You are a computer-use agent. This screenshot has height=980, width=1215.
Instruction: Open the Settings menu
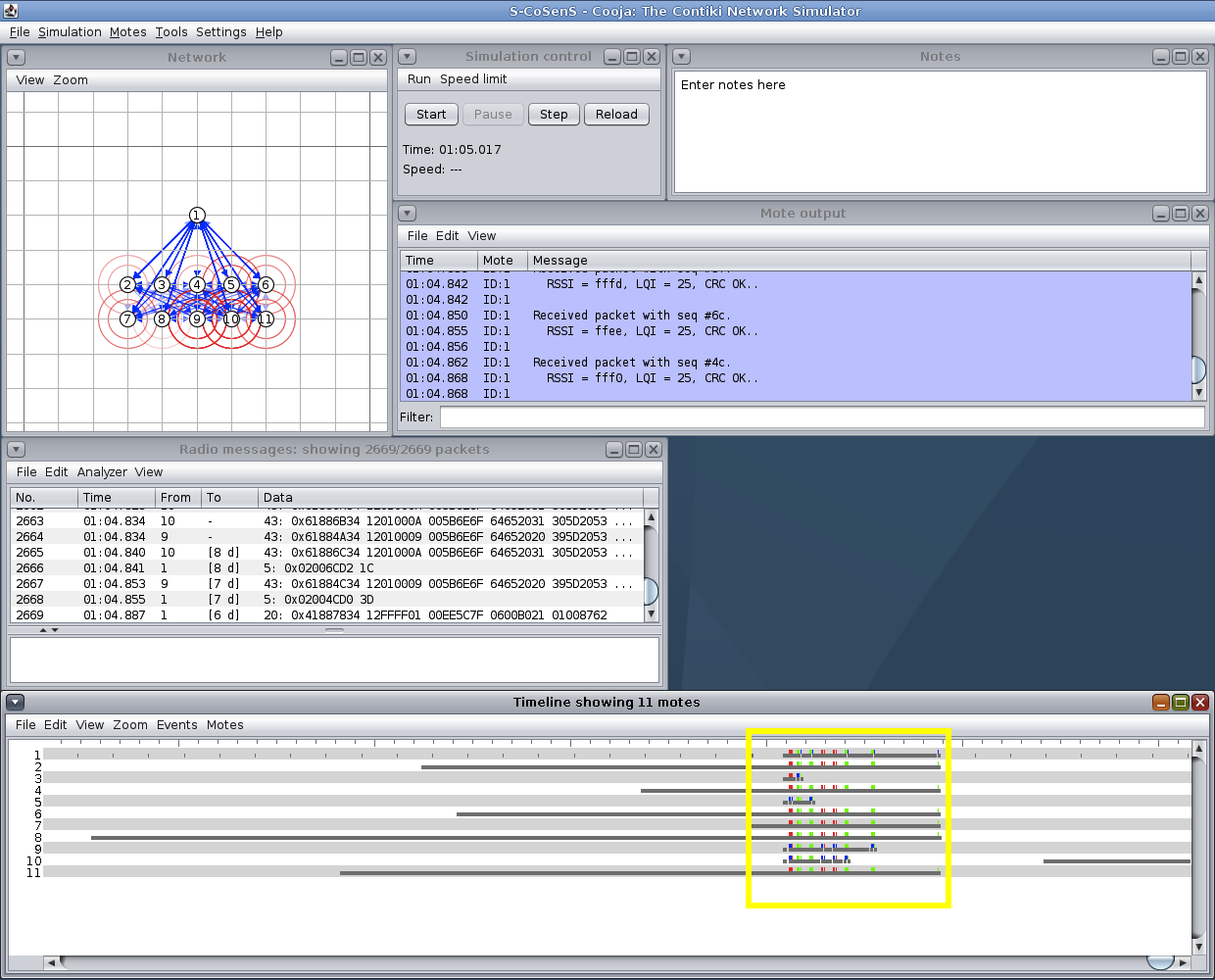pyautogui.click(x=221, y=32)
